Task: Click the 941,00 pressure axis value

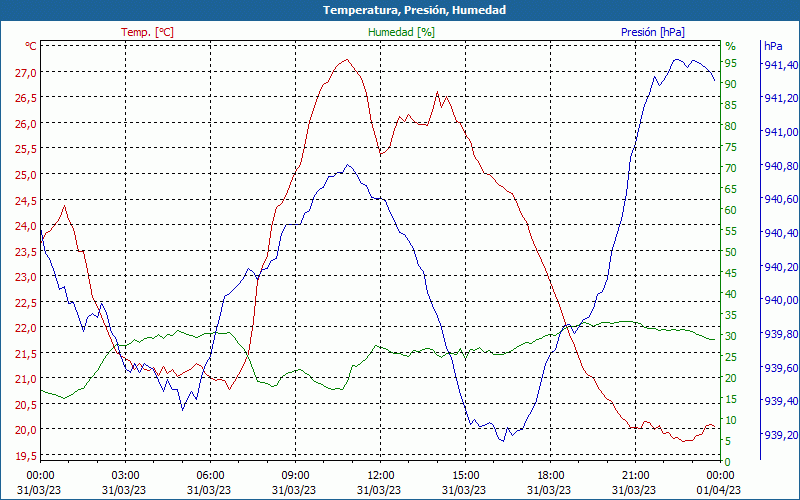Action: [x=781, y=132]
